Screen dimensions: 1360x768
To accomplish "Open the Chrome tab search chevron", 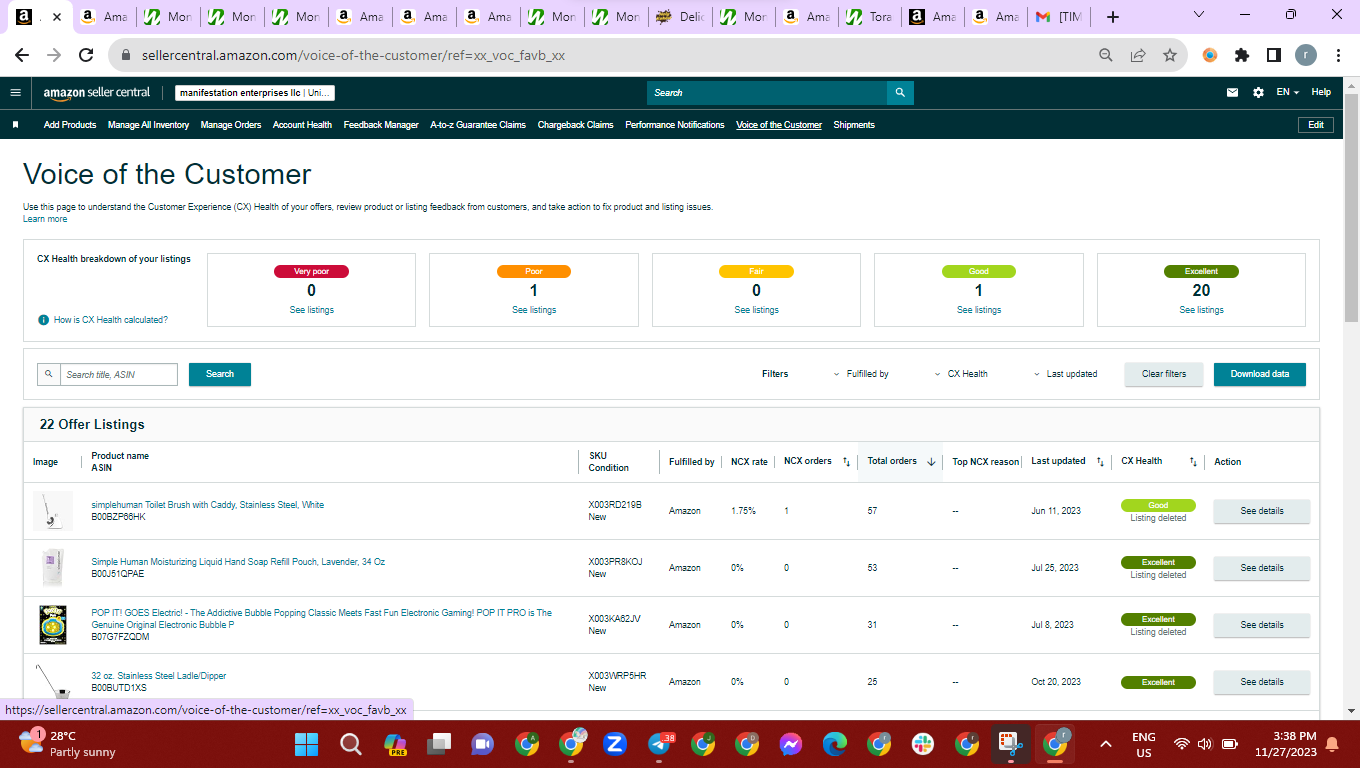I will point(1199,15).
